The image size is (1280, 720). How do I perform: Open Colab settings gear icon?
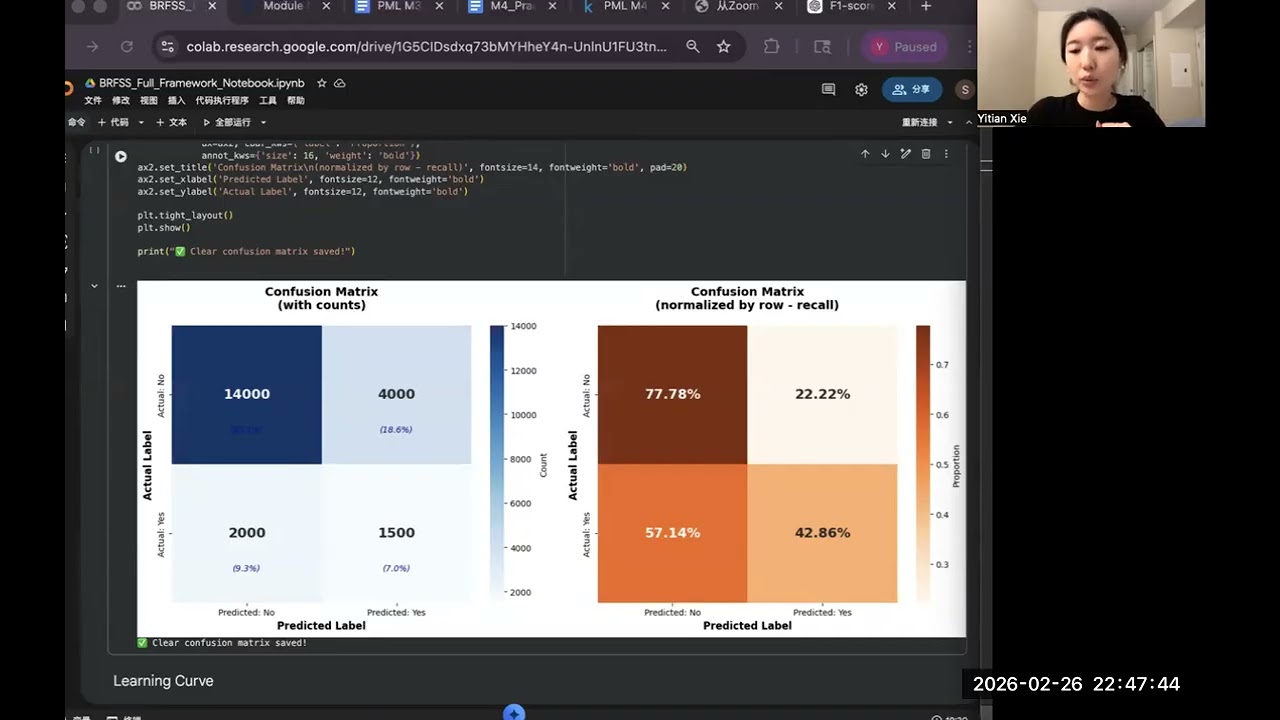(861, 89)
